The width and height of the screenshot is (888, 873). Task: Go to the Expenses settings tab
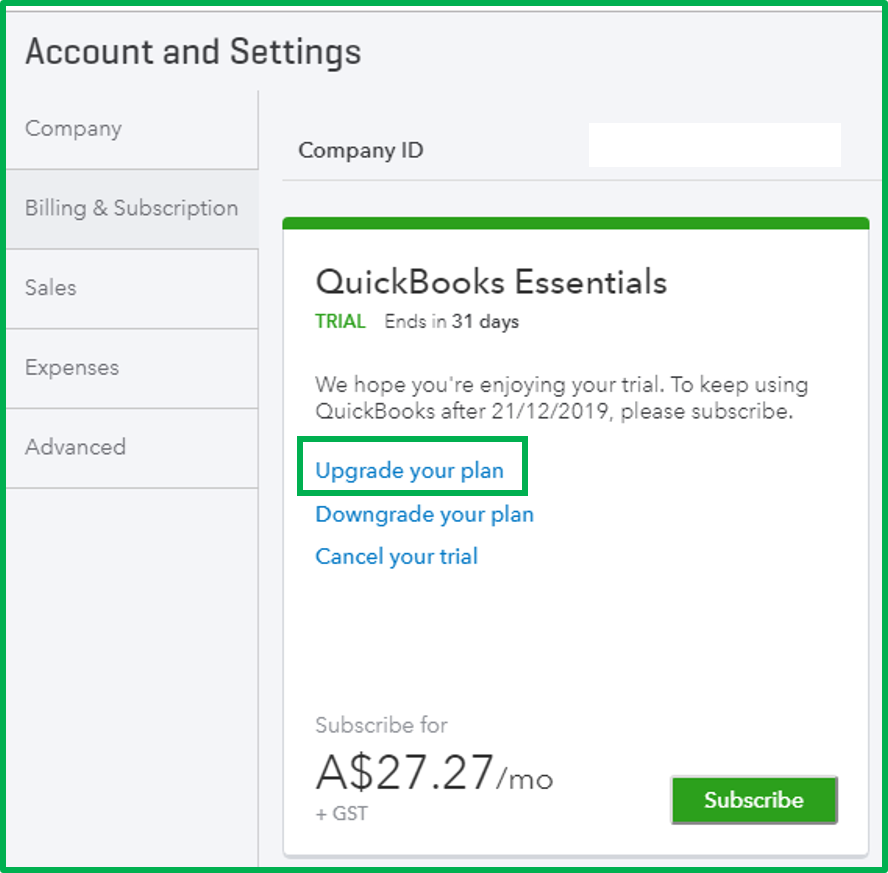(x=131, y=369)
